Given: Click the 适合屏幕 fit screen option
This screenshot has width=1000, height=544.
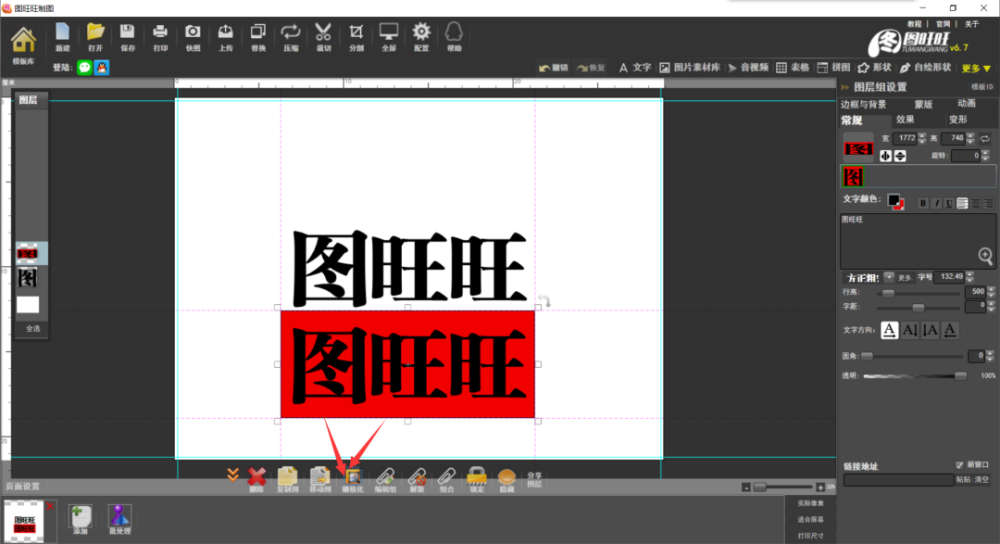Looking at the screenshot, I should 811,520.
